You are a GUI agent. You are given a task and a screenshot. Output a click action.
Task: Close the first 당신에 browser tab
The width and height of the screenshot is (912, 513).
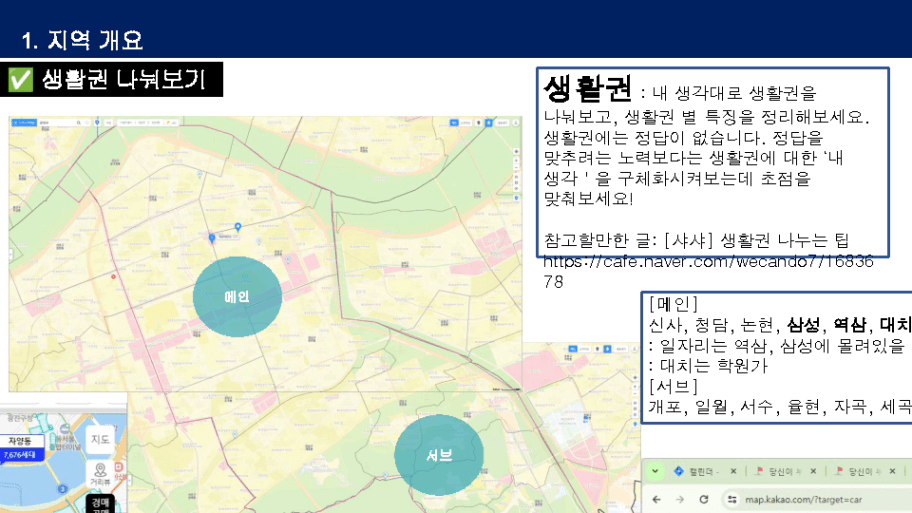pyautogui.click(x=813, y=471)
